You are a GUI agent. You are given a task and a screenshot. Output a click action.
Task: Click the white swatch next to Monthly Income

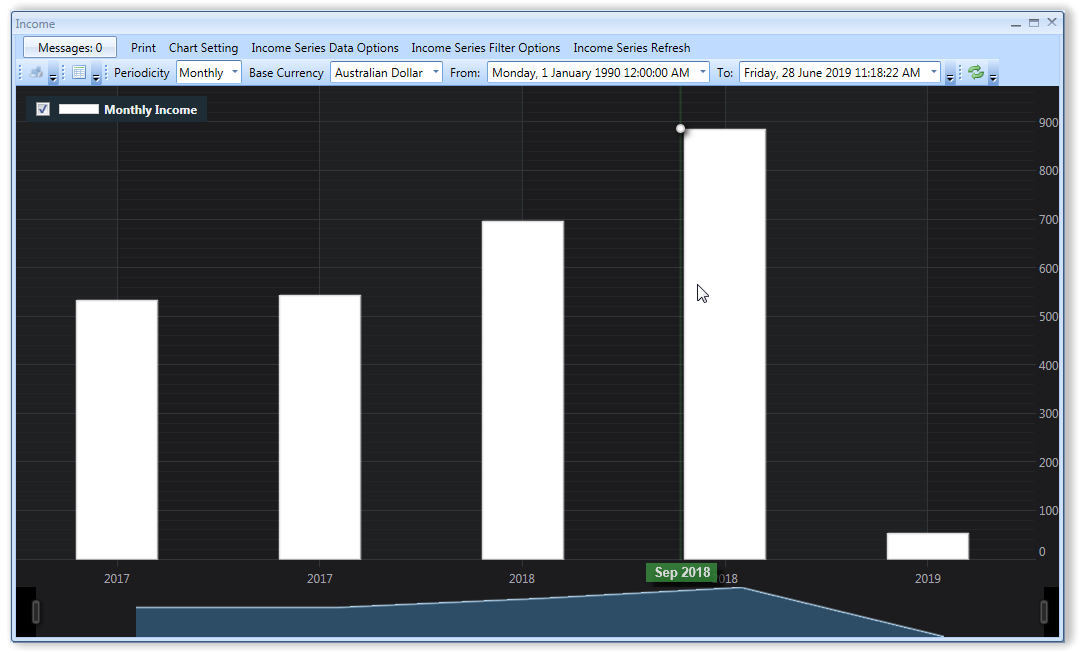point(79,109)
